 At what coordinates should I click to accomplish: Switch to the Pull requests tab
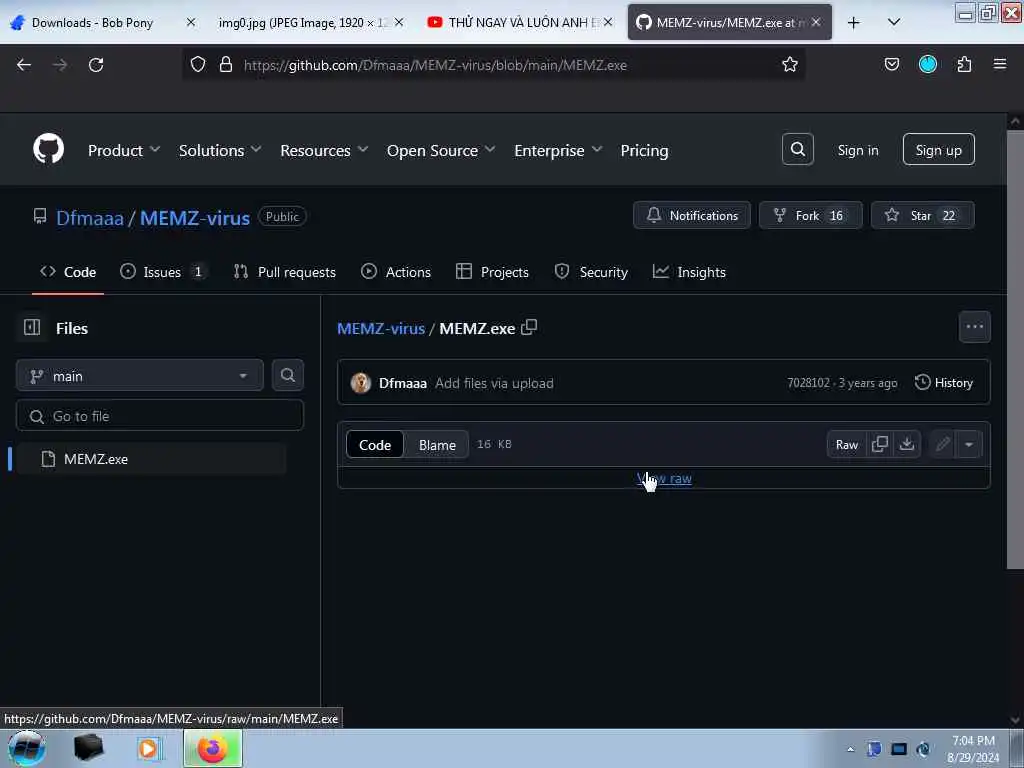tap(285, 272)
